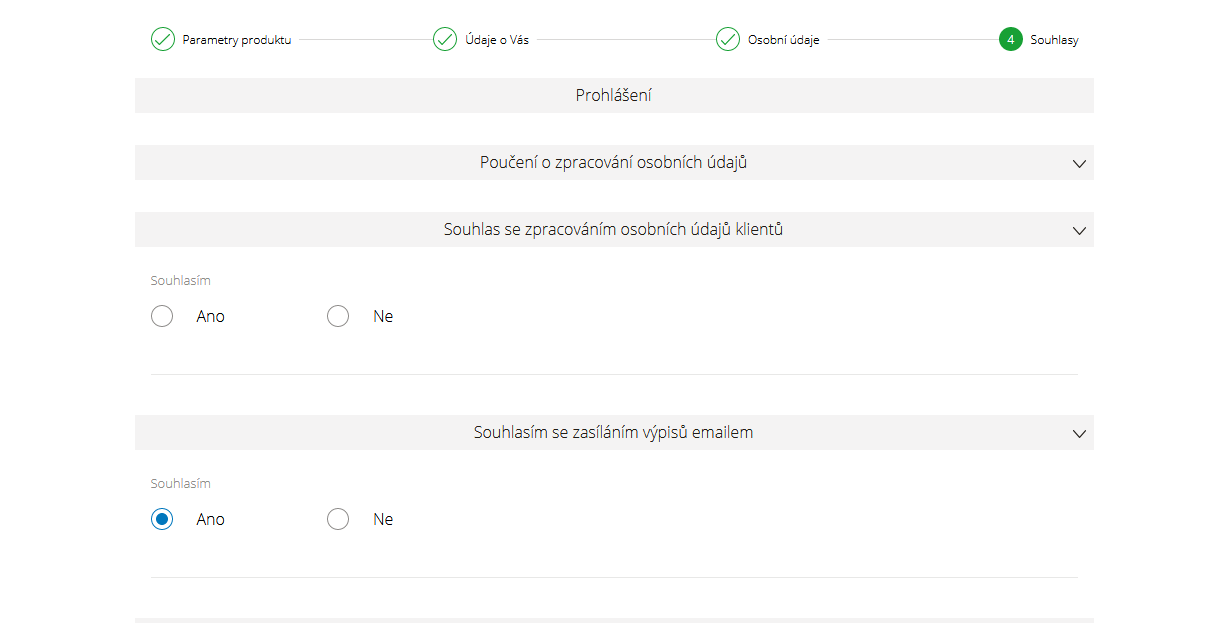Click the Parametry produktu checkmark icon
Viewport: 1231px width, 623px height.
[162, 40]
